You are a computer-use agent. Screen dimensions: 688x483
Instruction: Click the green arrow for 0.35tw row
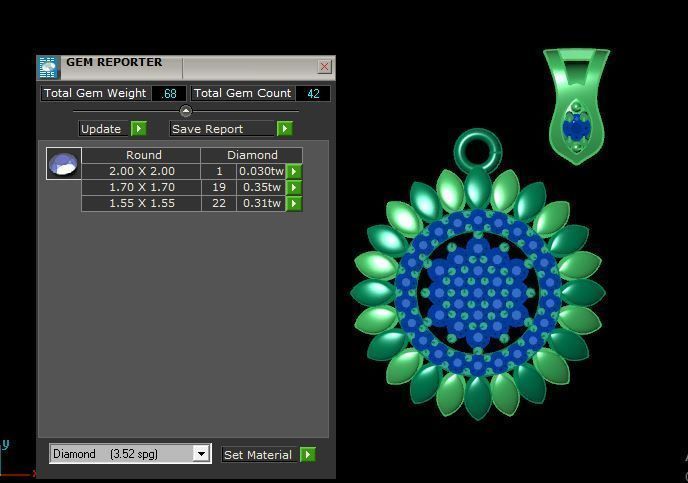[294, 187]
